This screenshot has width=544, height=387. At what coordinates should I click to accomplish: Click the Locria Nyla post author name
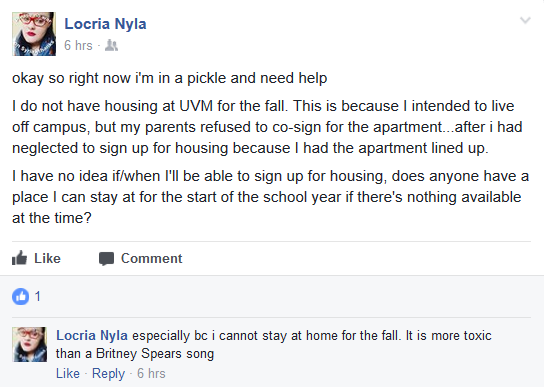point(105,24)
